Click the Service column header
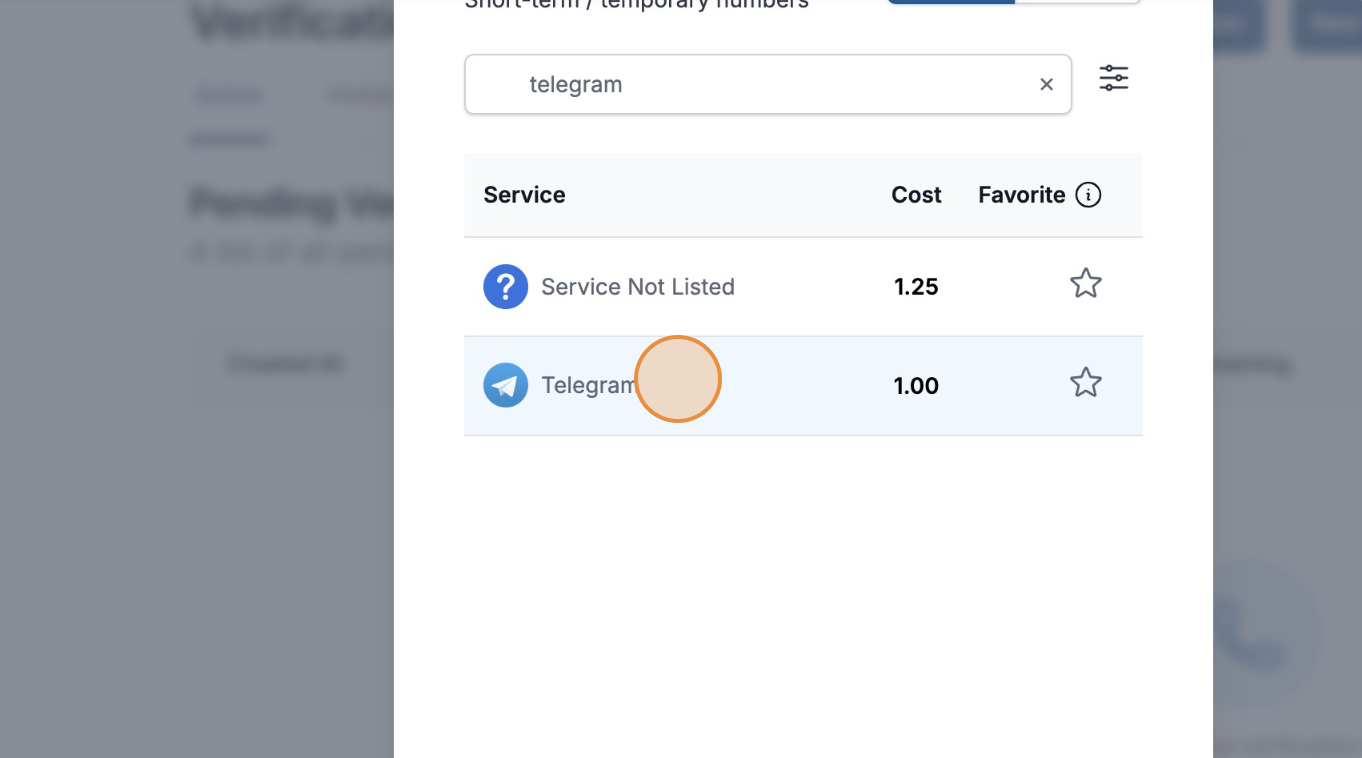Screen dimensions: 1362x758 coord(524,195)
